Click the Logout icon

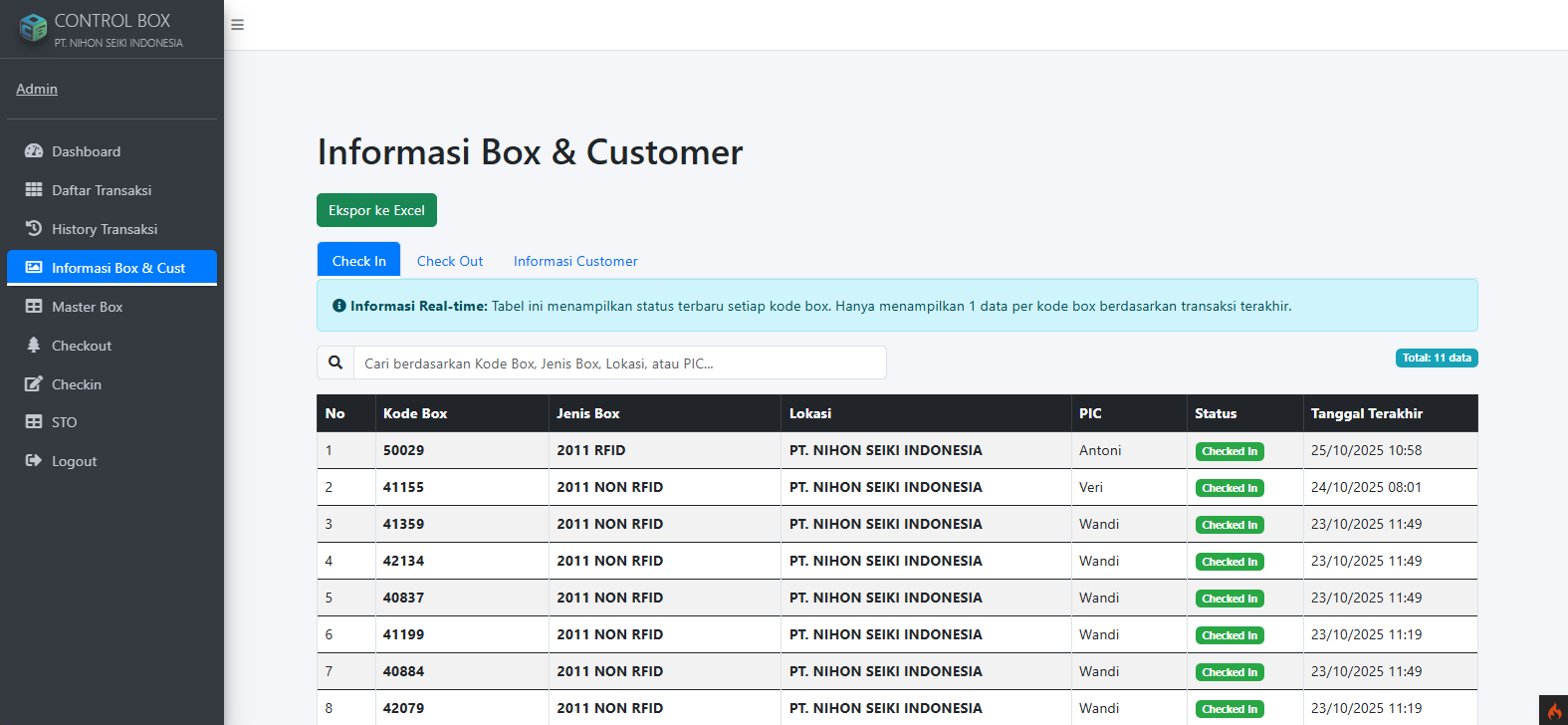coord(34,461)
